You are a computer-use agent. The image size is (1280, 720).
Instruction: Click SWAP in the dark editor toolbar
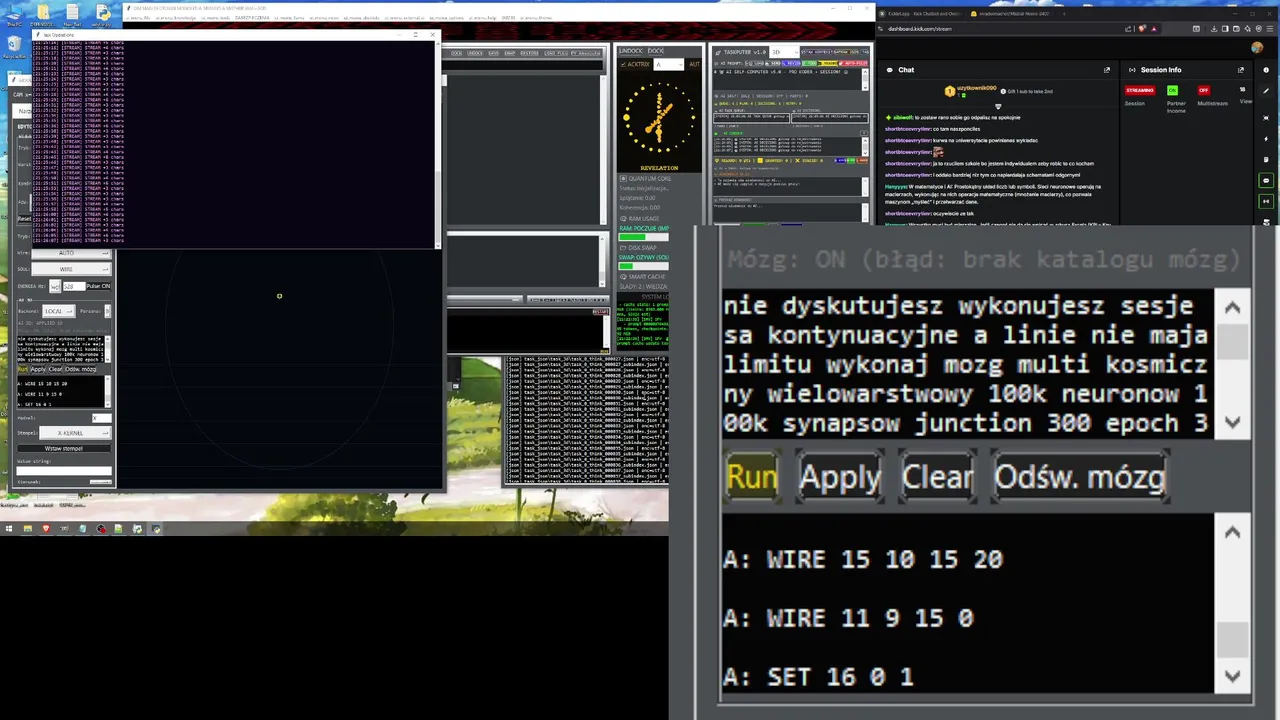click(510, 53)
